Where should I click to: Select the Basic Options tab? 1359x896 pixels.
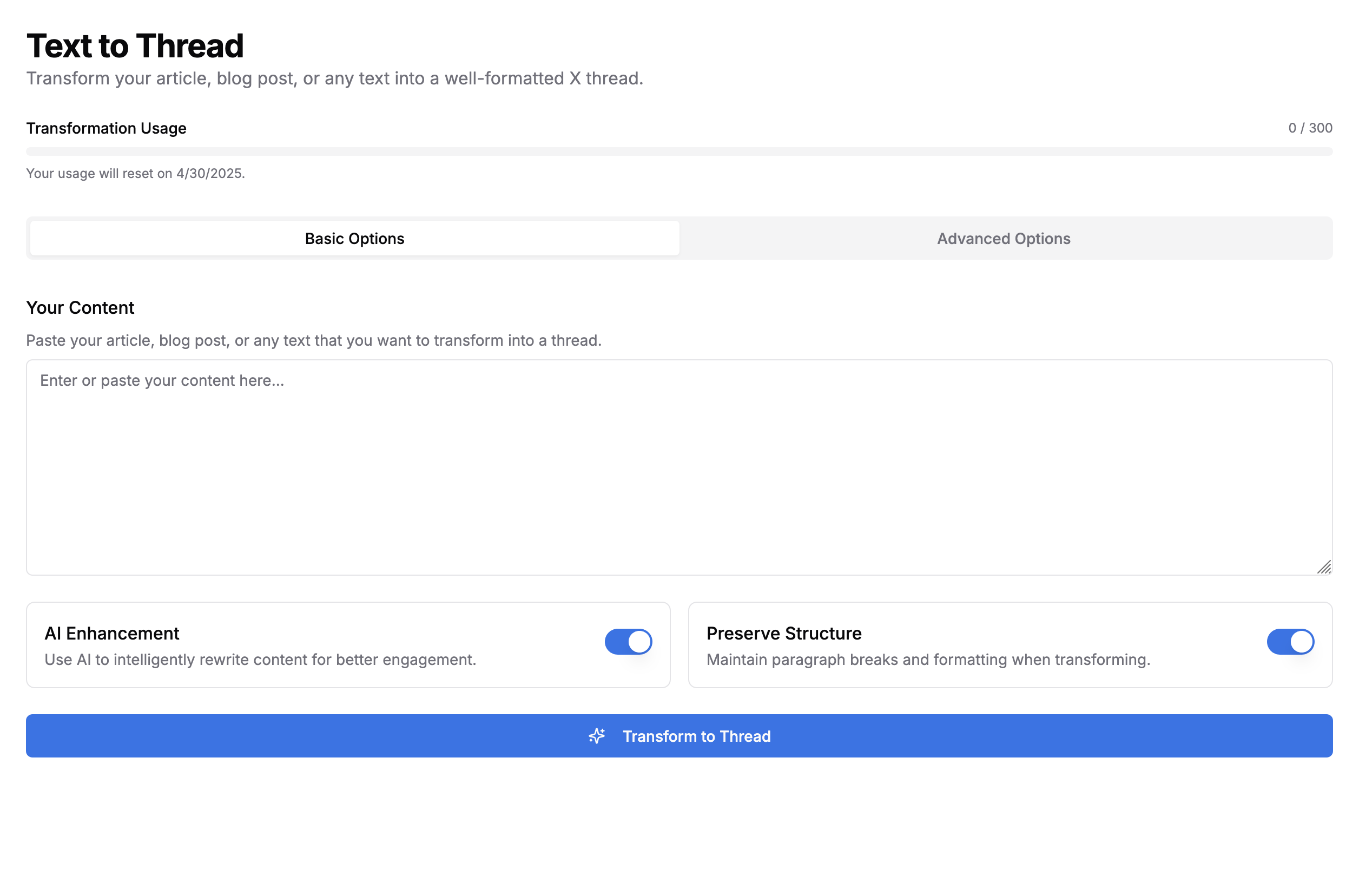pyautogui.click(x=354, y=238)
